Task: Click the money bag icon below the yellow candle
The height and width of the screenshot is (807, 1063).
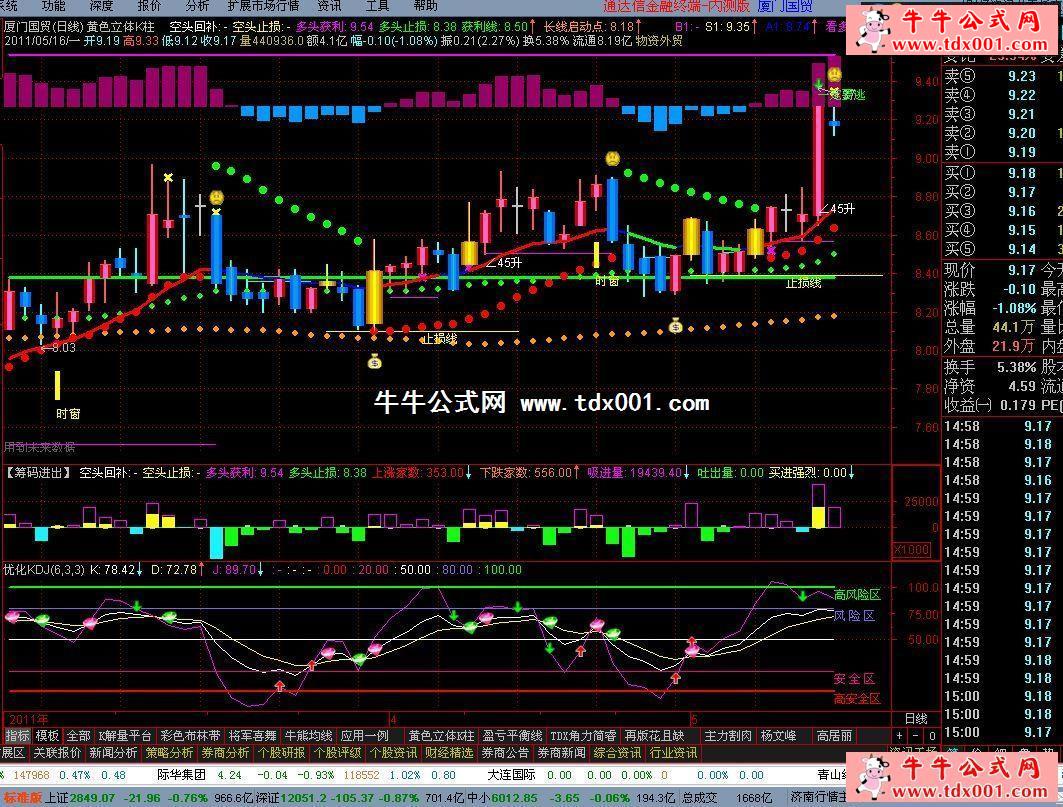Action: pyautogui.click(x=374, y=362)
